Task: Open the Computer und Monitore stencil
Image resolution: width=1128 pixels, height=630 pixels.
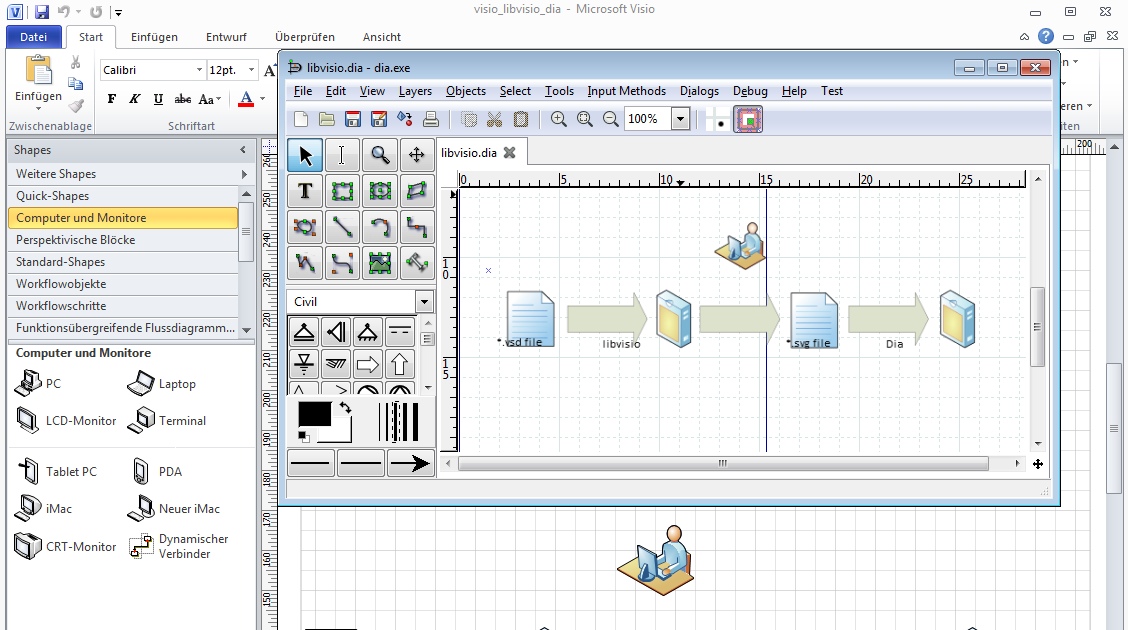Action: pos(122,218)
